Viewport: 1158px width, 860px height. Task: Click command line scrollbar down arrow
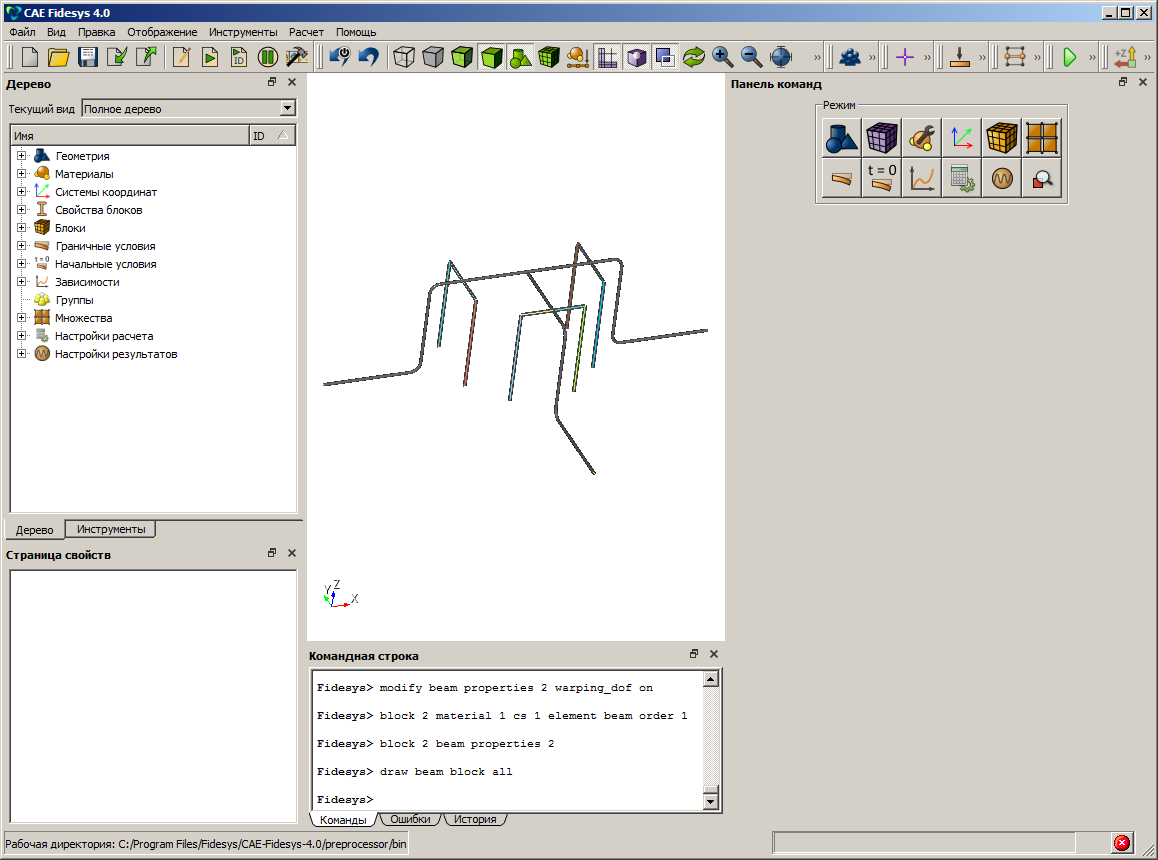pos(710,801)
